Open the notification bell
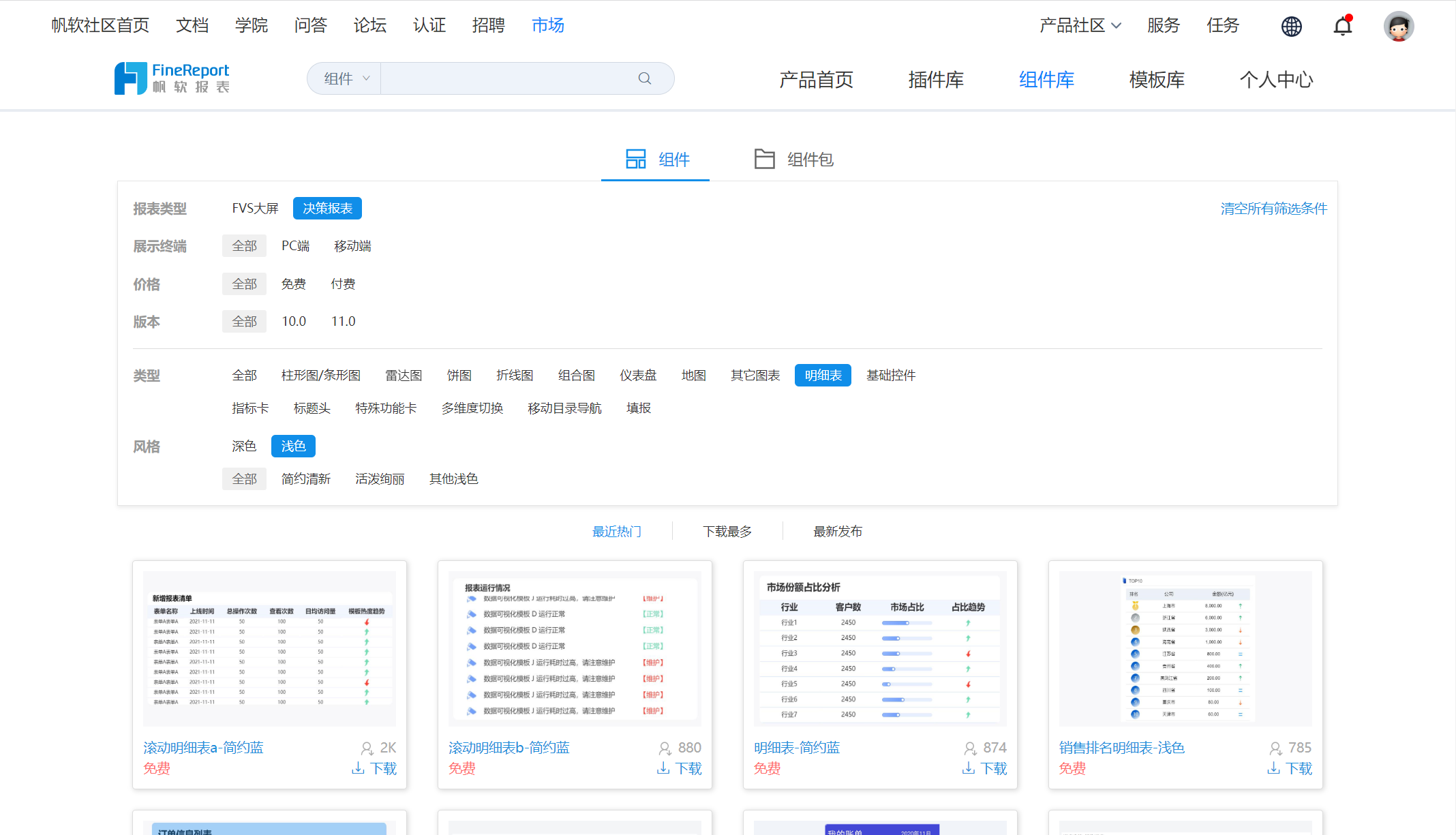Image resolution: width=1456 pixels, height=835 pixels. click(1342, 26)
